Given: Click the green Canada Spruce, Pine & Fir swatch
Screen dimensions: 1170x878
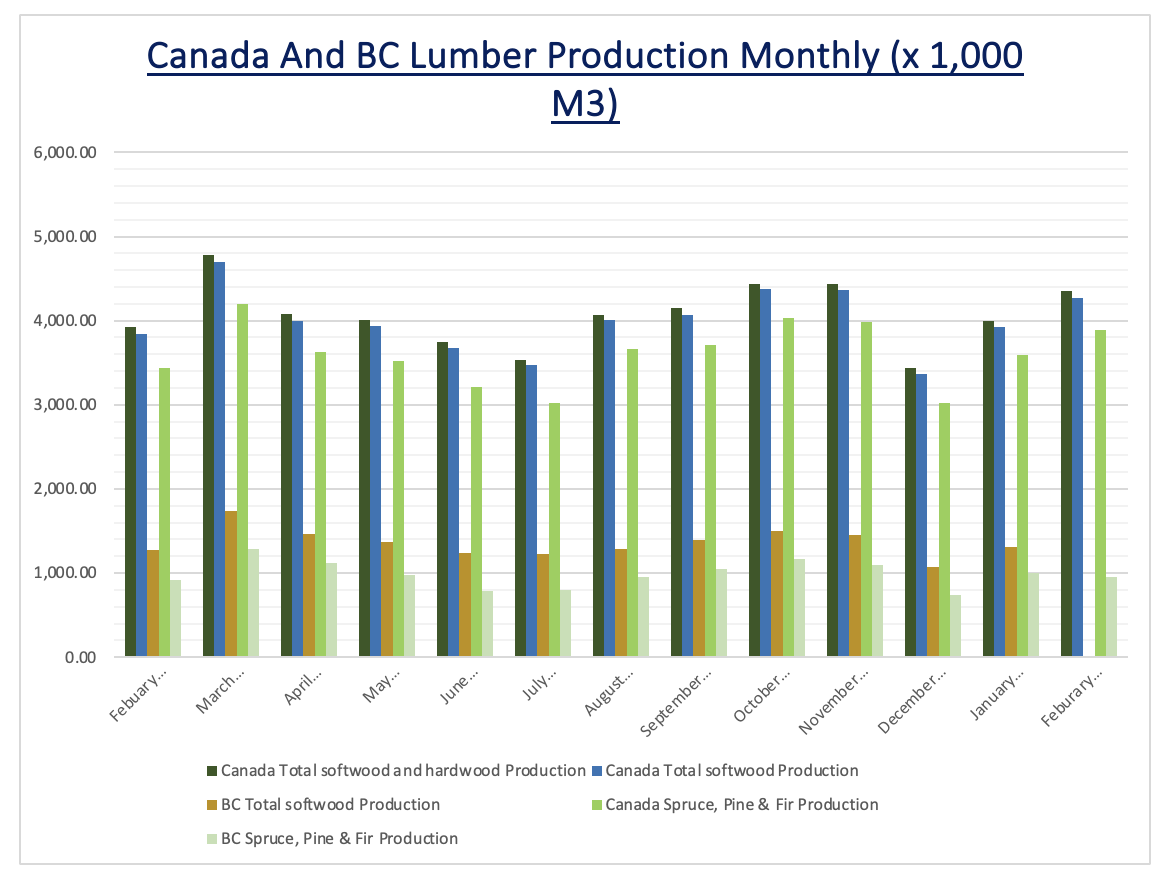Looking at the screenshot, I should tap(596, 805).
